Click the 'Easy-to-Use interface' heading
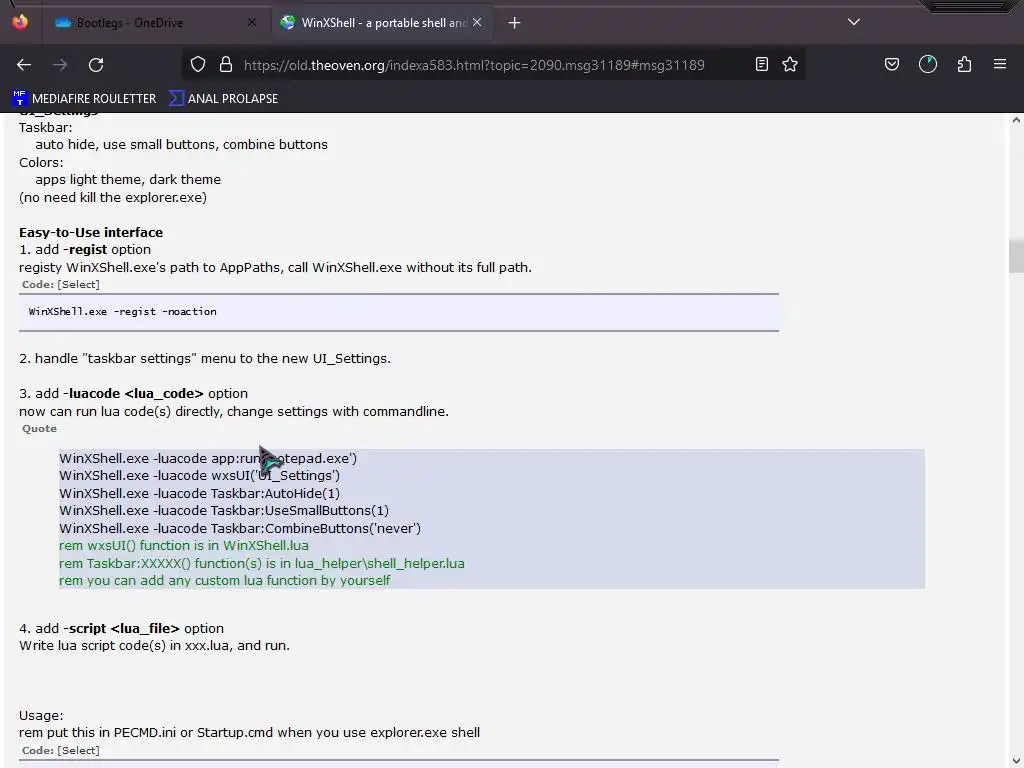The height and width of the screenshot is (768, 1024). point(91,232)
